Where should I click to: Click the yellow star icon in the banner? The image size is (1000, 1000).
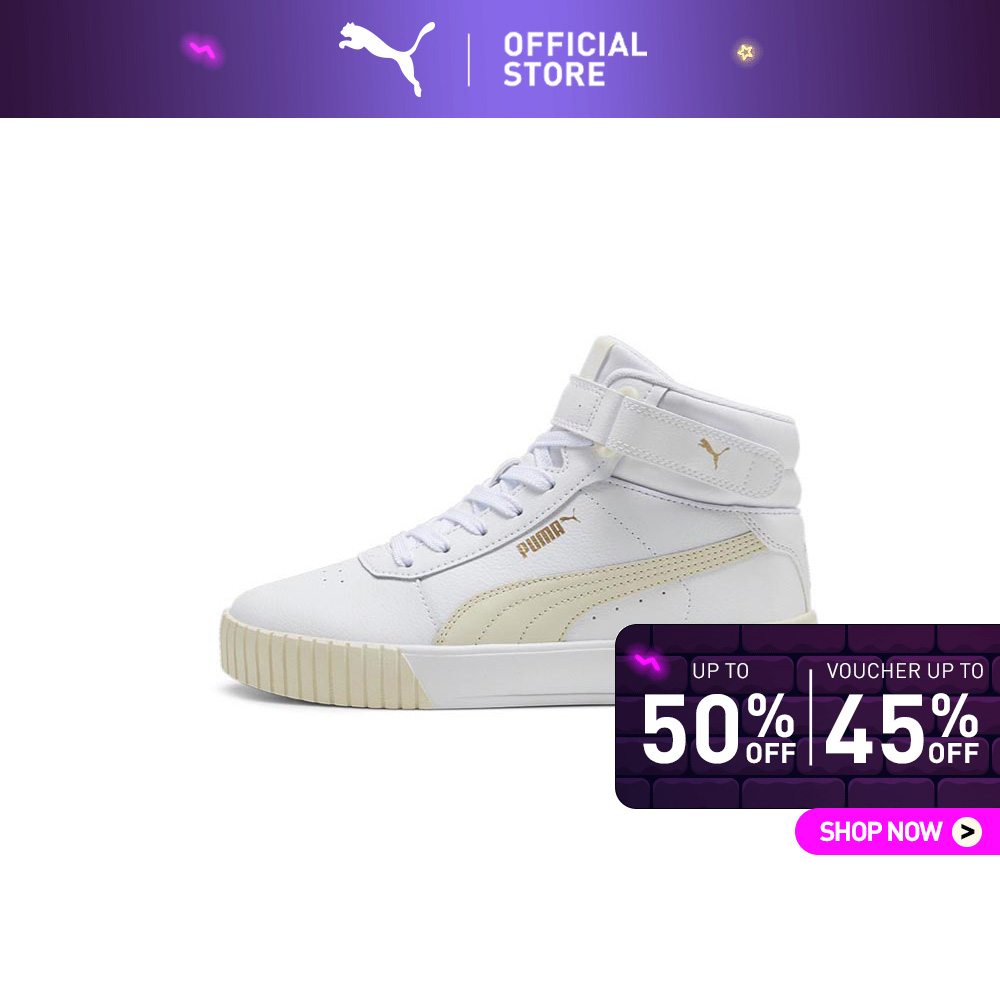click(x=746, y=52)
